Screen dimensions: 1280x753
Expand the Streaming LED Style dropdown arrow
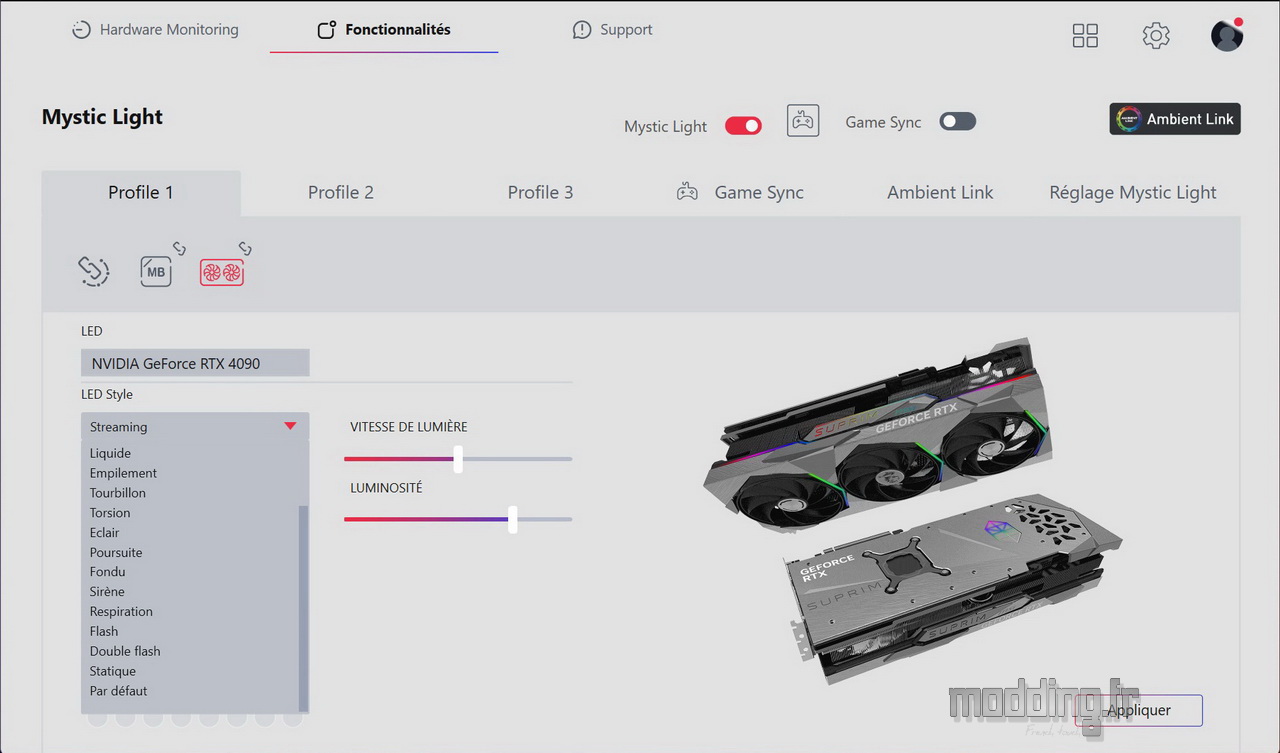[x=290, y=426]
